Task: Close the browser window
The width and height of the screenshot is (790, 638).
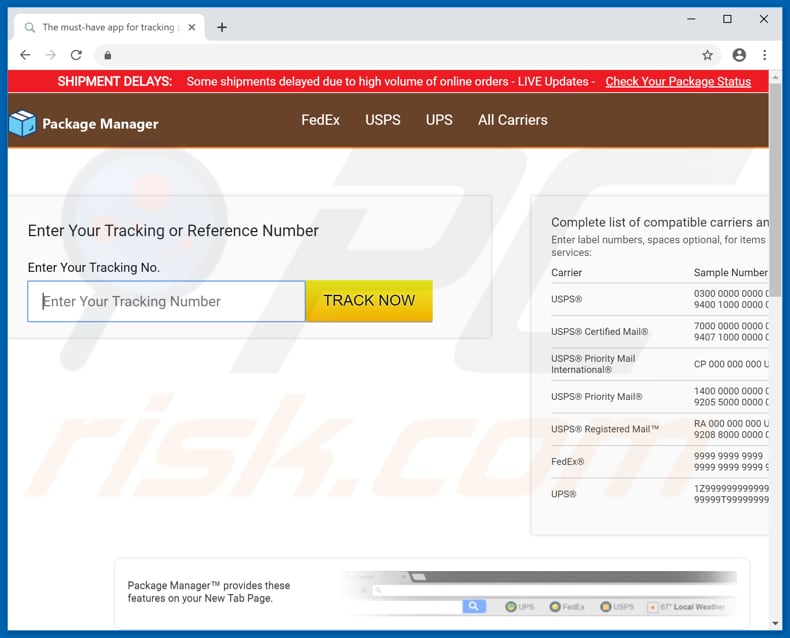Action: point(764,19)
